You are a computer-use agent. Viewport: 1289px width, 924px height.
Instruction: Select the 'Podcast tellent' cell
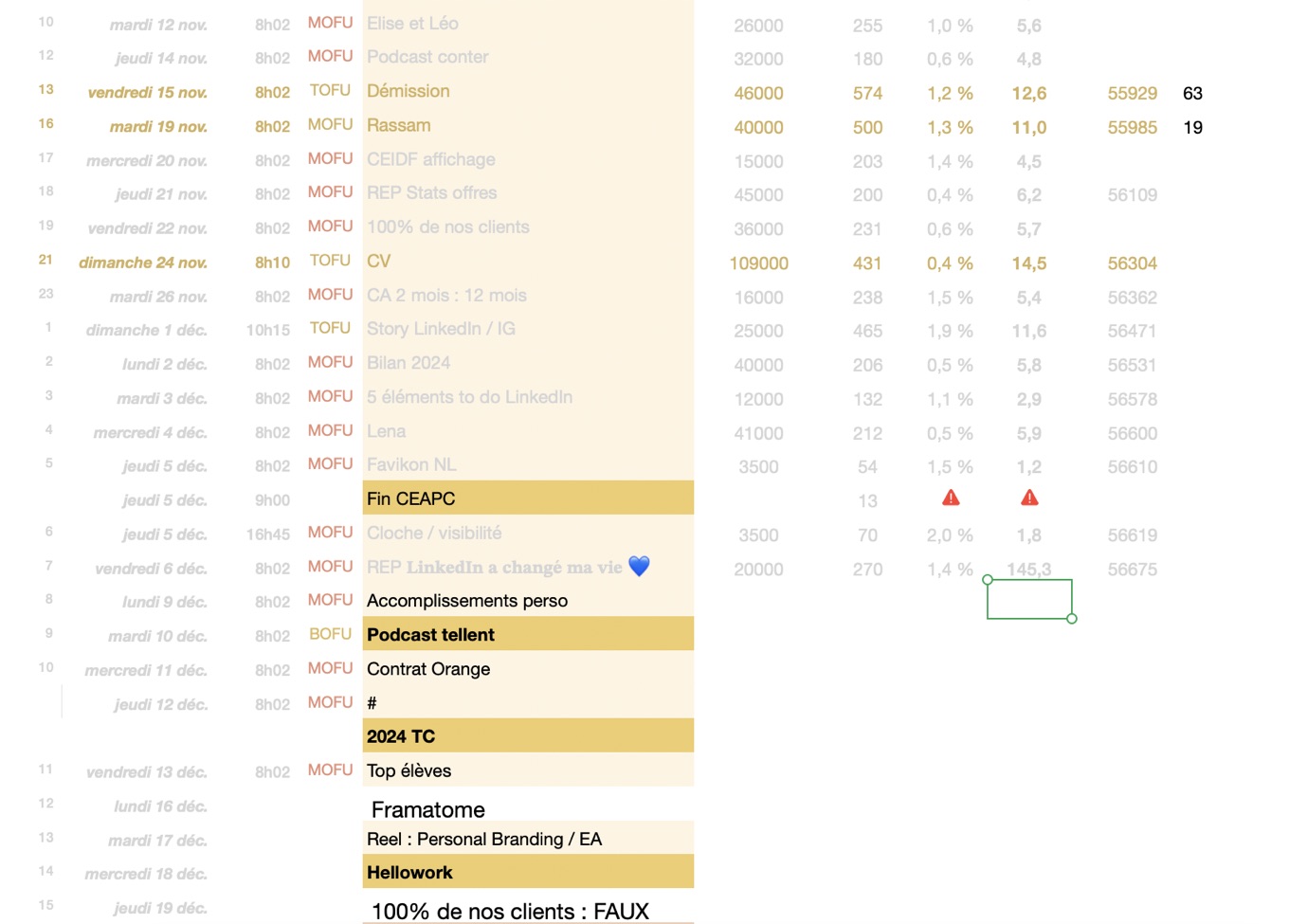528,634
